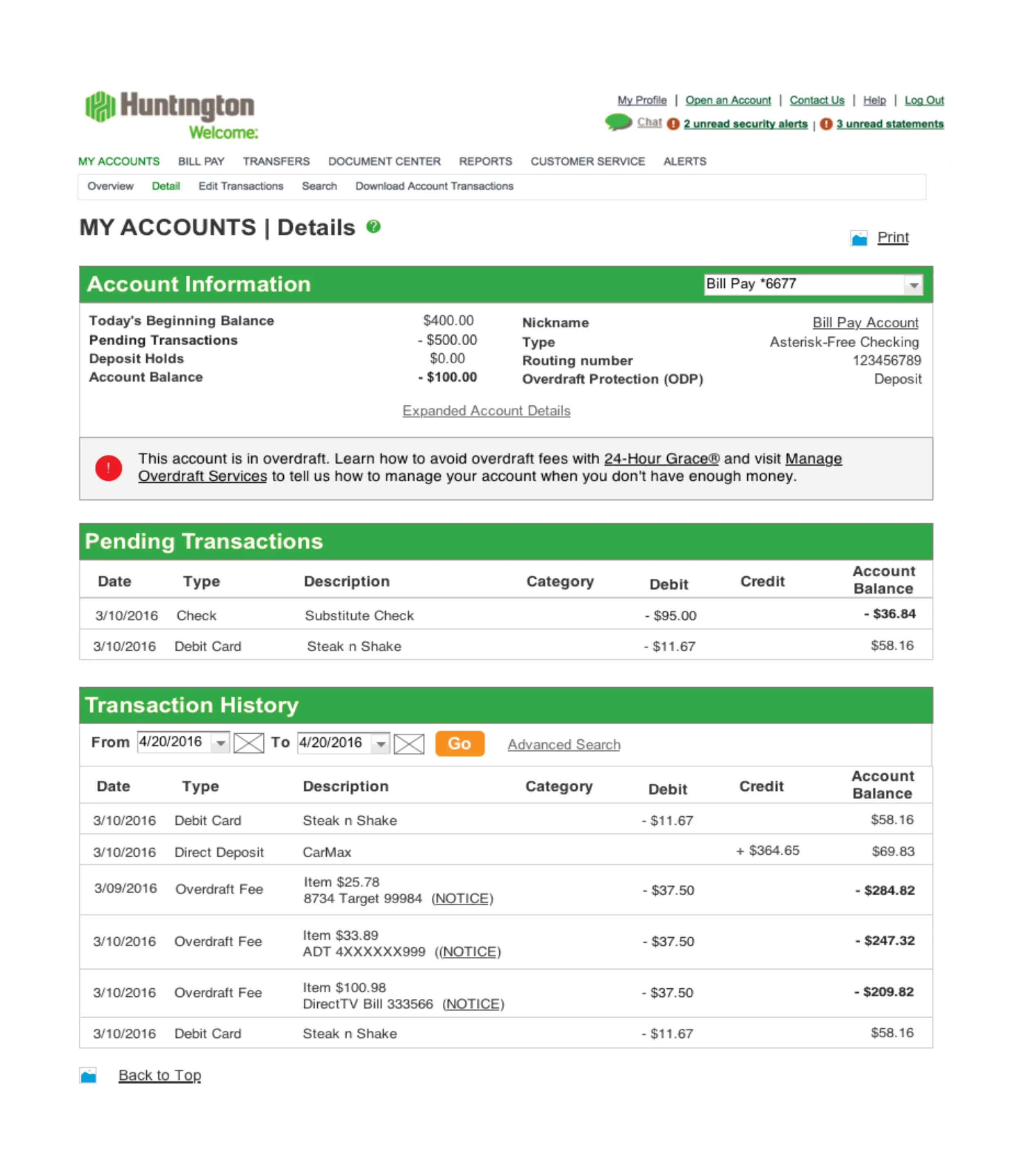Open the From date dropdown arrow
Image resolution: width=1022 pixels, height=1176 pixels.
[220, 743]
